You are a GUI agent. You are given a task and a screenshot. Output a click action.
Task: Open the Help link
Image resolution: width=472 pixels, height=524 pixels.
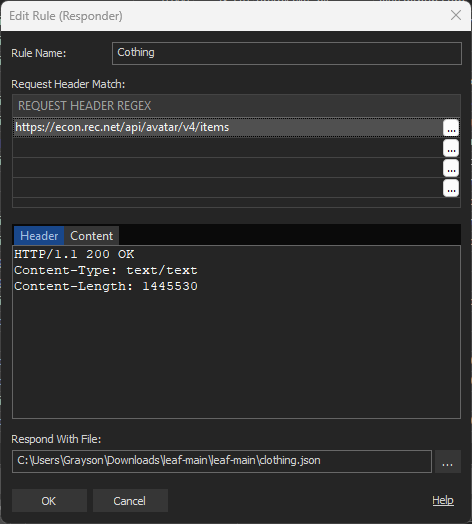[x=443, y=500]
